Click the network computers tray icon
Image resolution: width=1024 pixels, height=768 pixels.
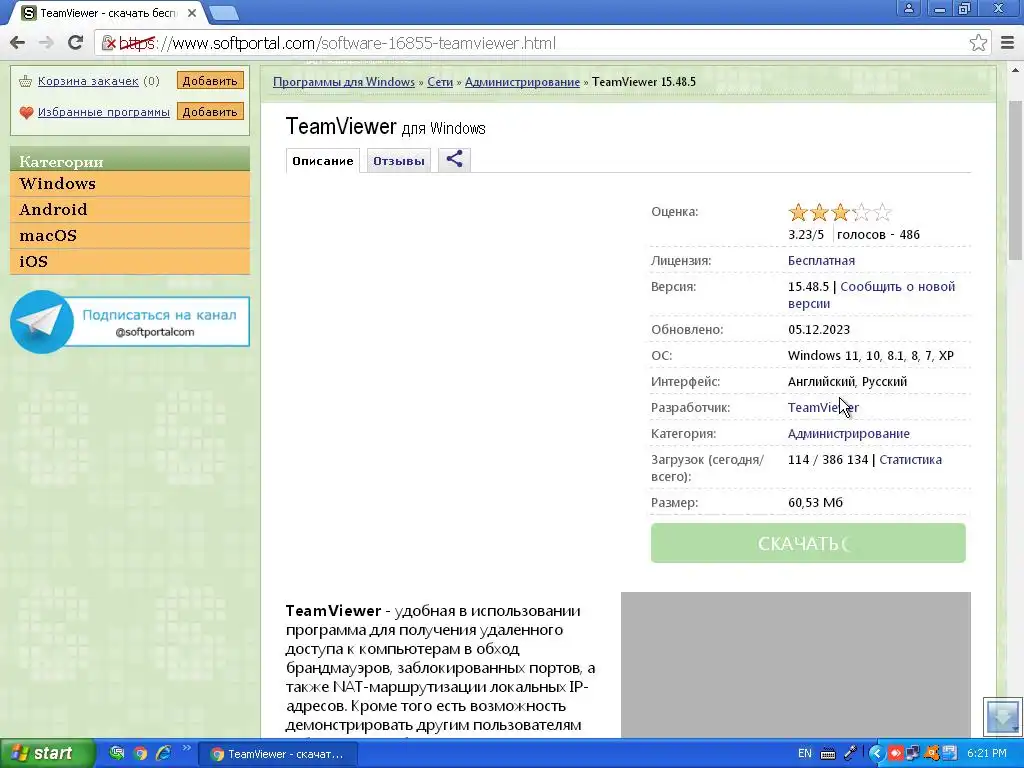912,754
